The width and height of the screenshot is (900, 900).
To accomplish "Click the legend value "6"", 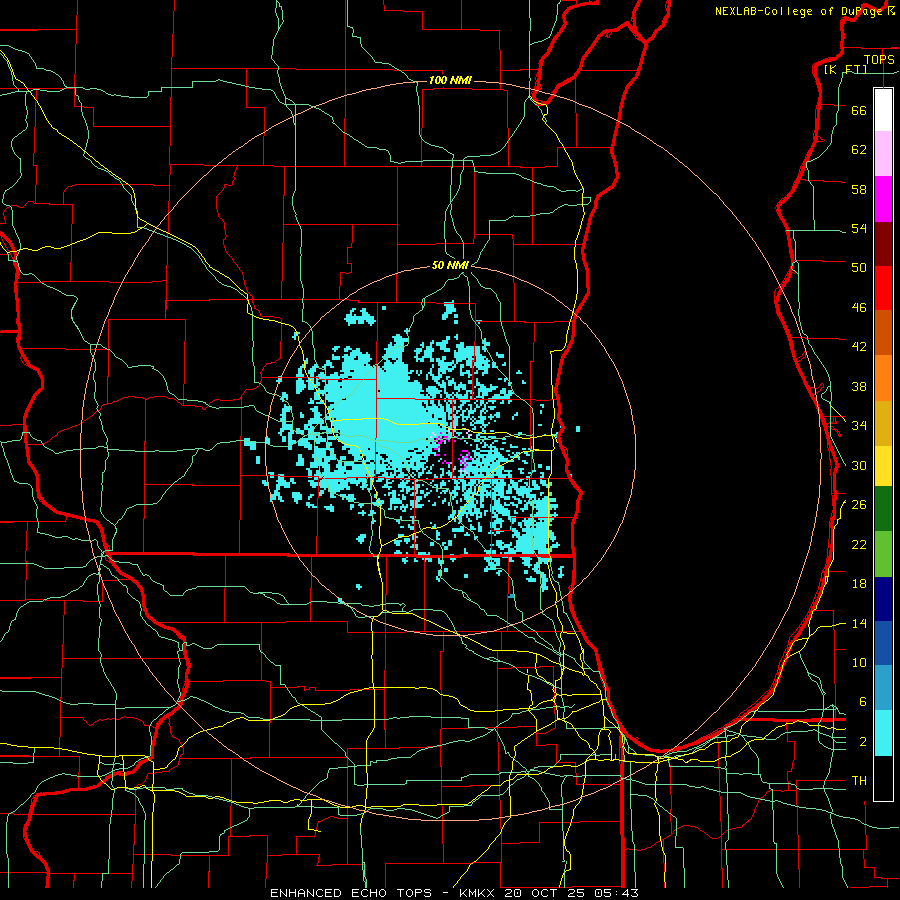I will (x=863, y=701).
